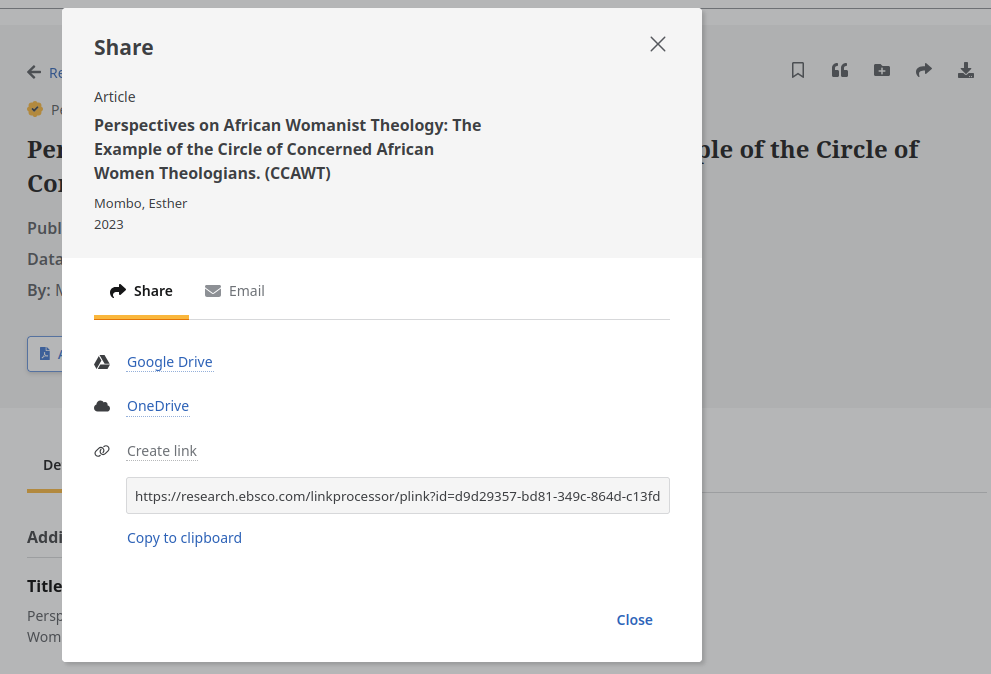Click the add-to-folder icon
991x674 pixels.
881,70
